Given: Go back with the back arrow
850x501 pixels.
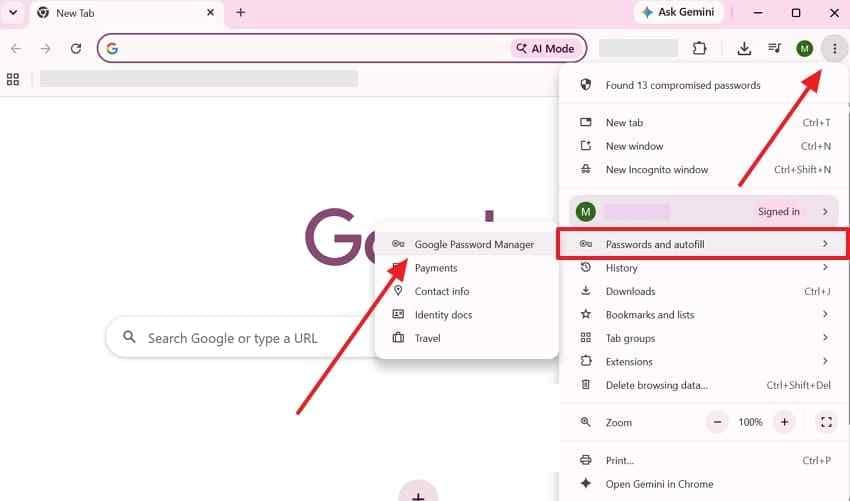Looking at the screenshot, I should pos(16,49).
